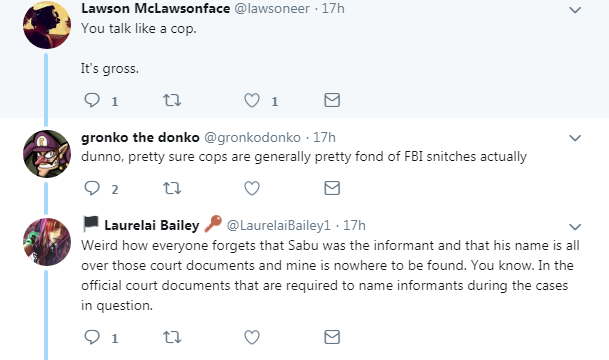Expand options menu on Laurelai Bailey's tweet
The image size is (609, 360).
click(x=575, y=226)
